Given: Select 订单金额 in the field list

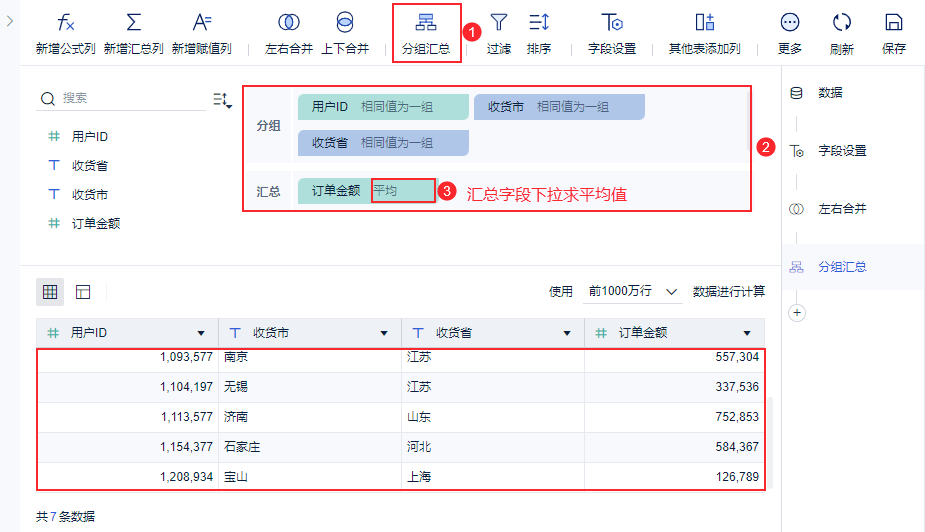Looking at the screenshot, I should click(96, 224).
